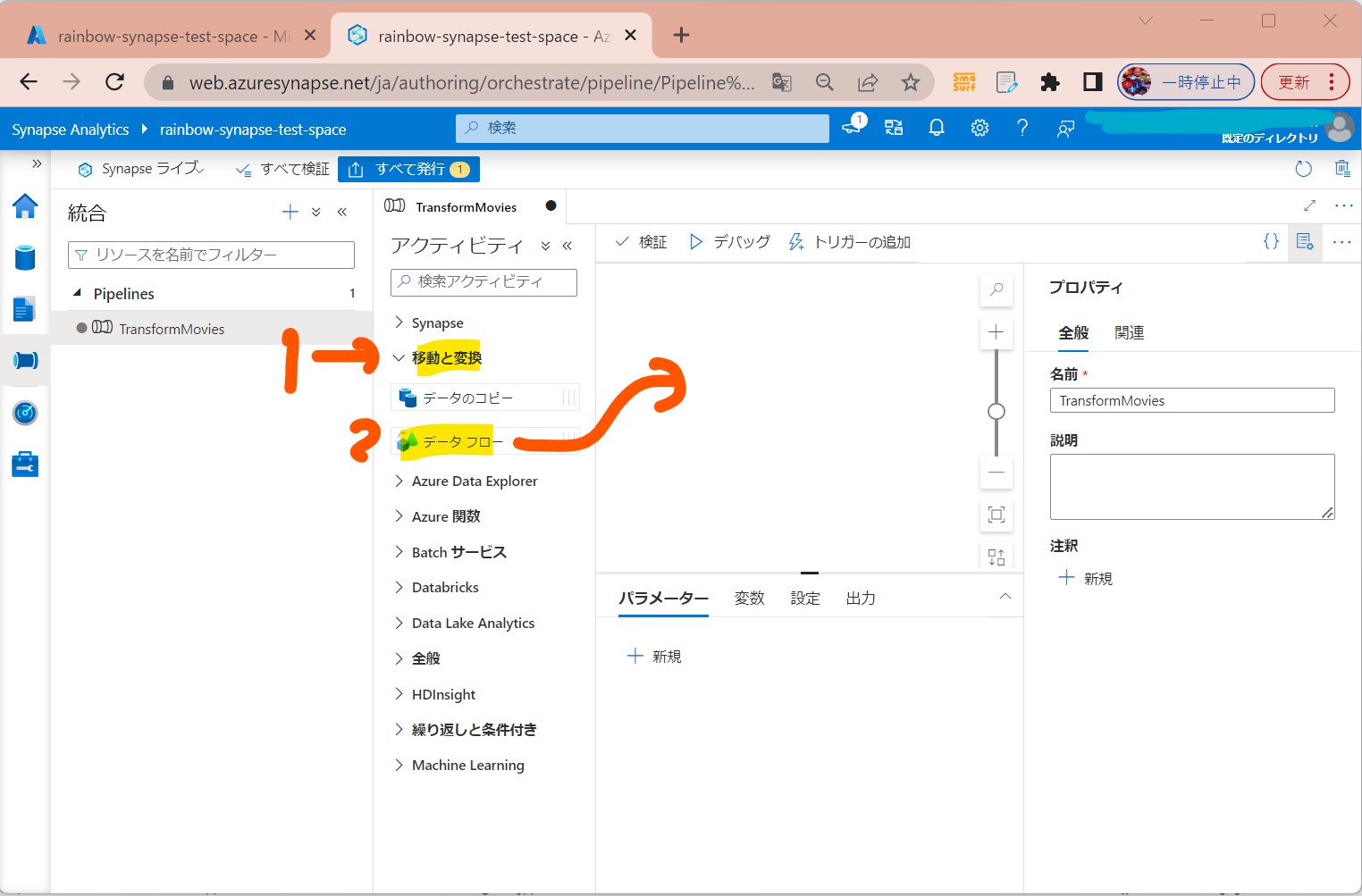Image resolution: width=1362 pixels, height=896 pixels.
Task: Click the 名前 field with TransformMovies
Action: click(1192, 400)
